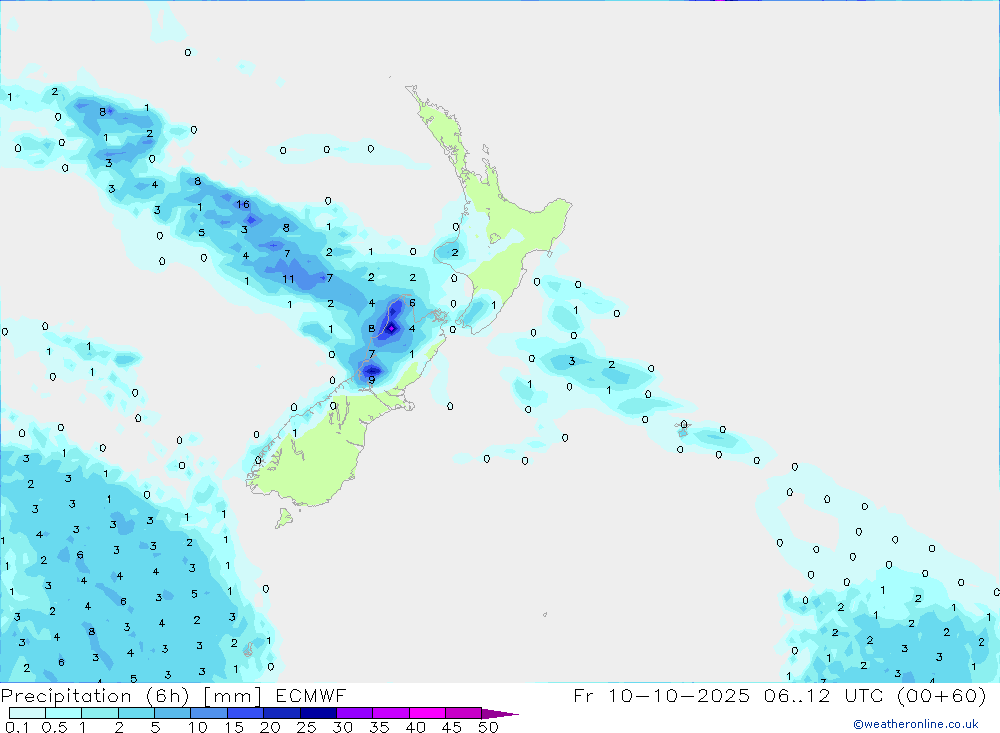Pick the 10–15 mm legend swatch

pos(209,713)
